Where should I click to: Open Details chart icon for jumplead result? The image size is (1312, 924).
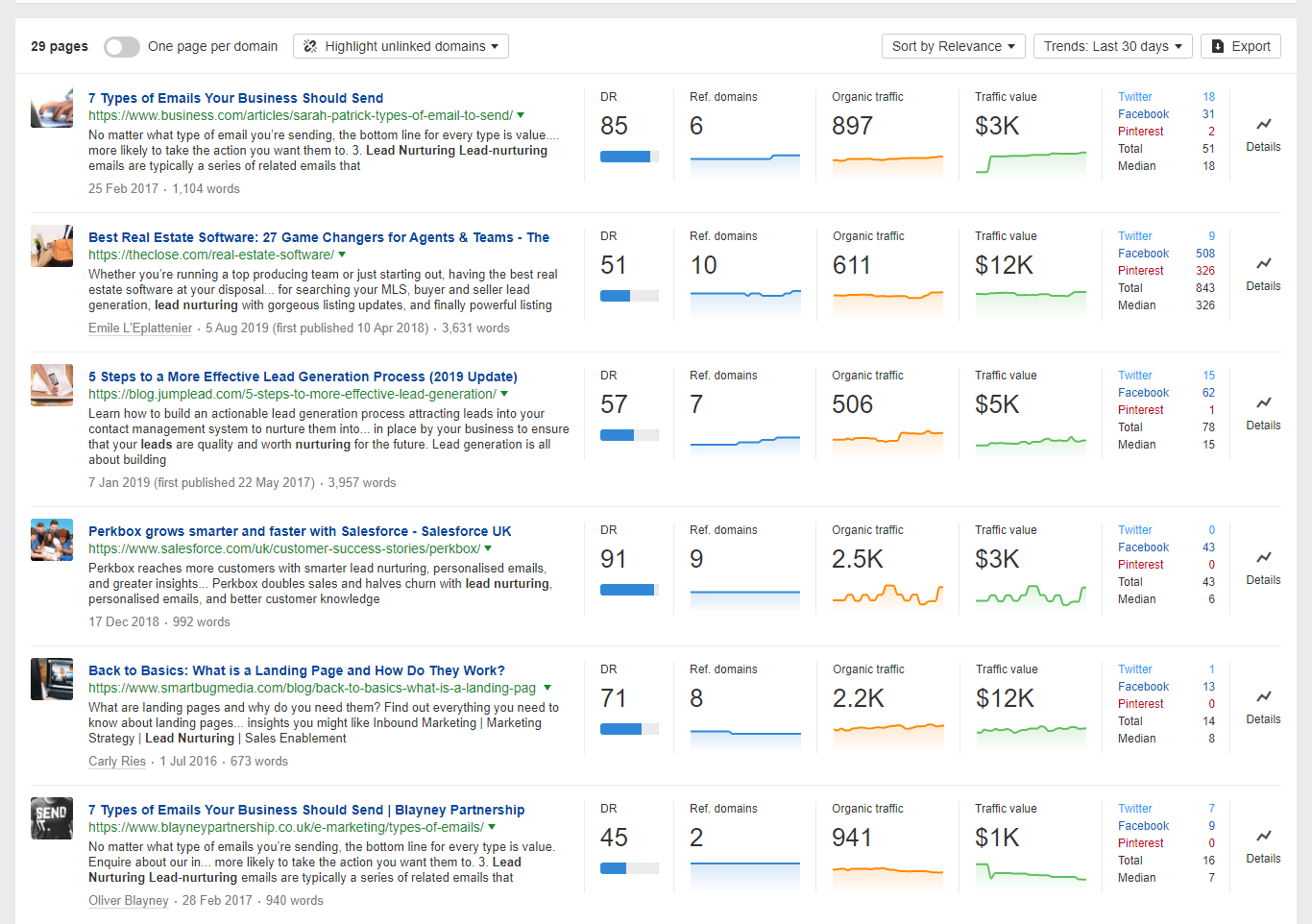coord(1263,402)
